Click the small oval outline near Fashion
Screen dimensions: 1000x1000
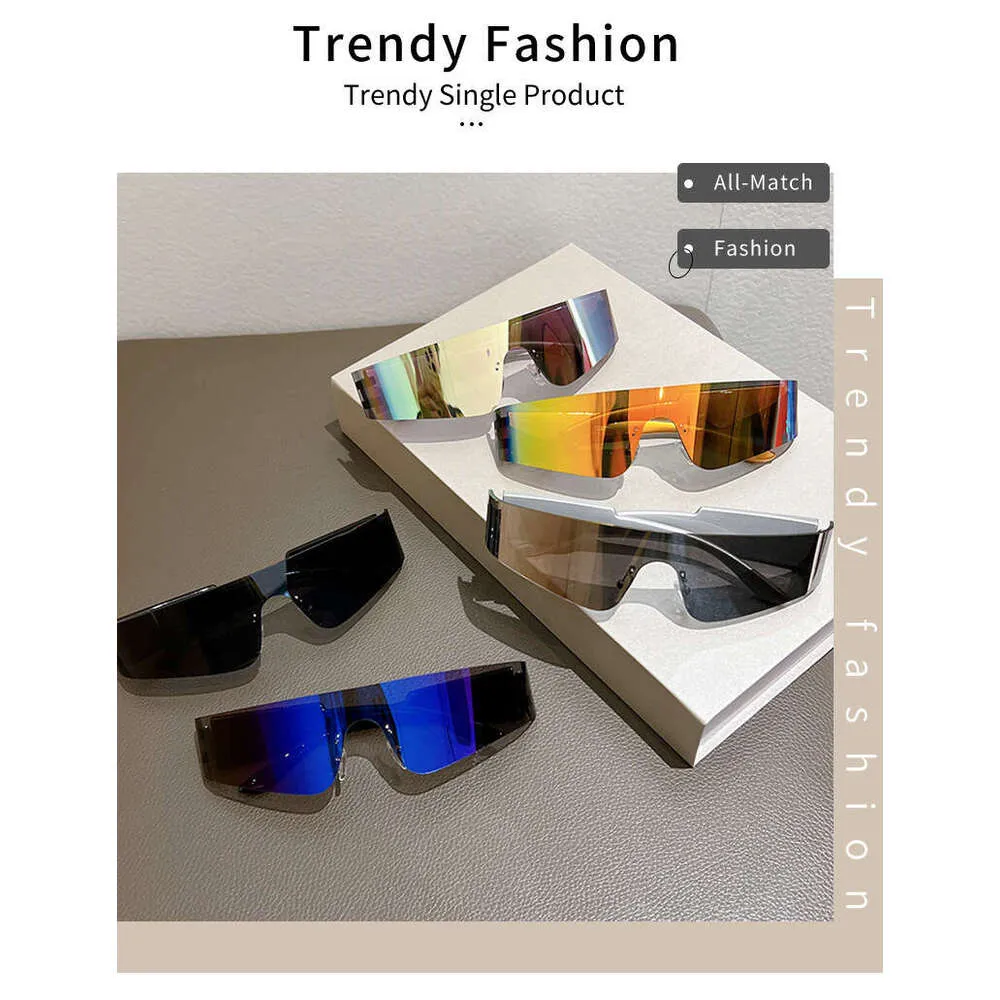(680, 264)
